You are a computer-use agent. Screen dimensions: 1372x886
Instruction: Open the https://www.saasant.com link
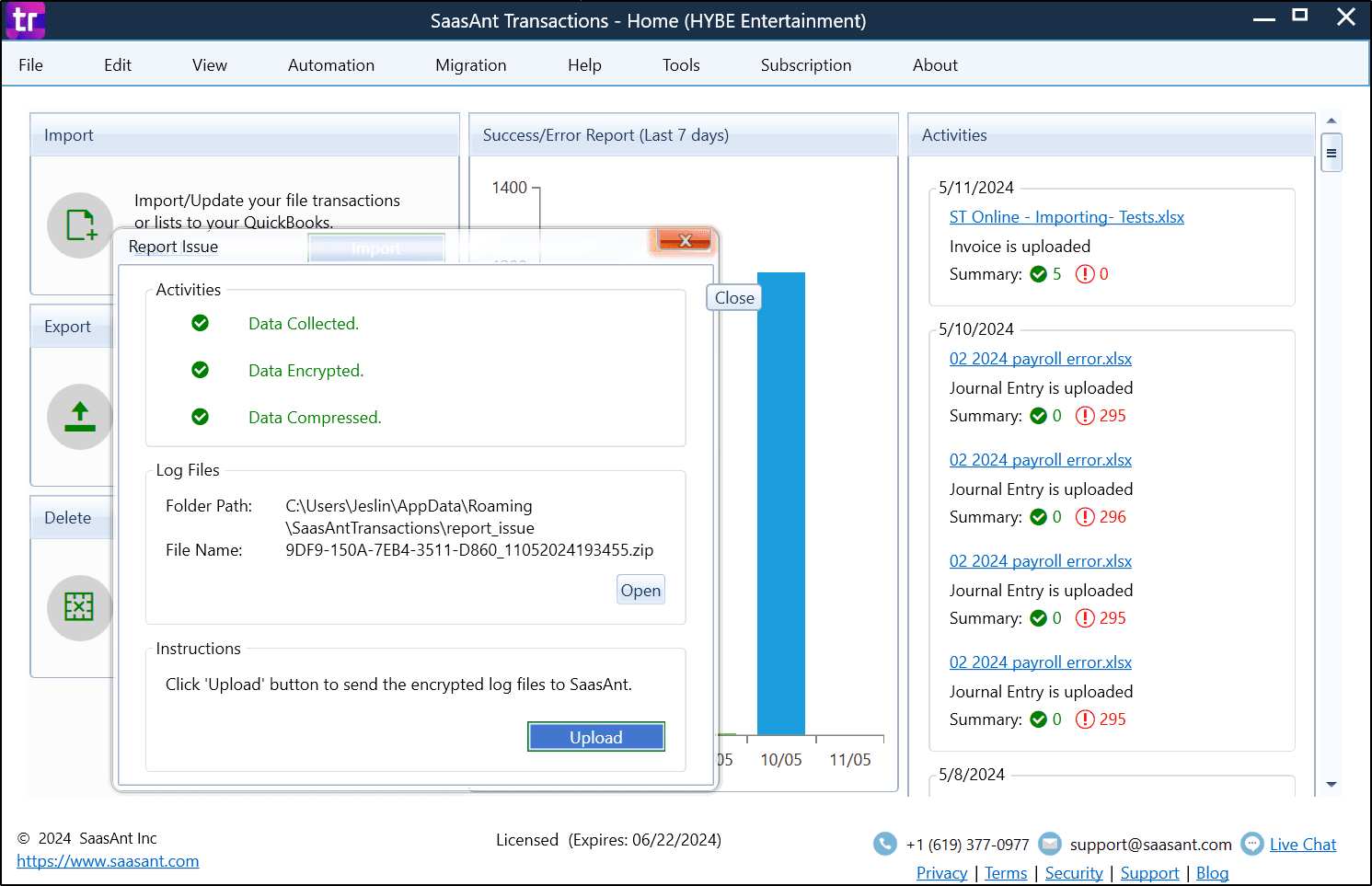[x=108, y=861]
